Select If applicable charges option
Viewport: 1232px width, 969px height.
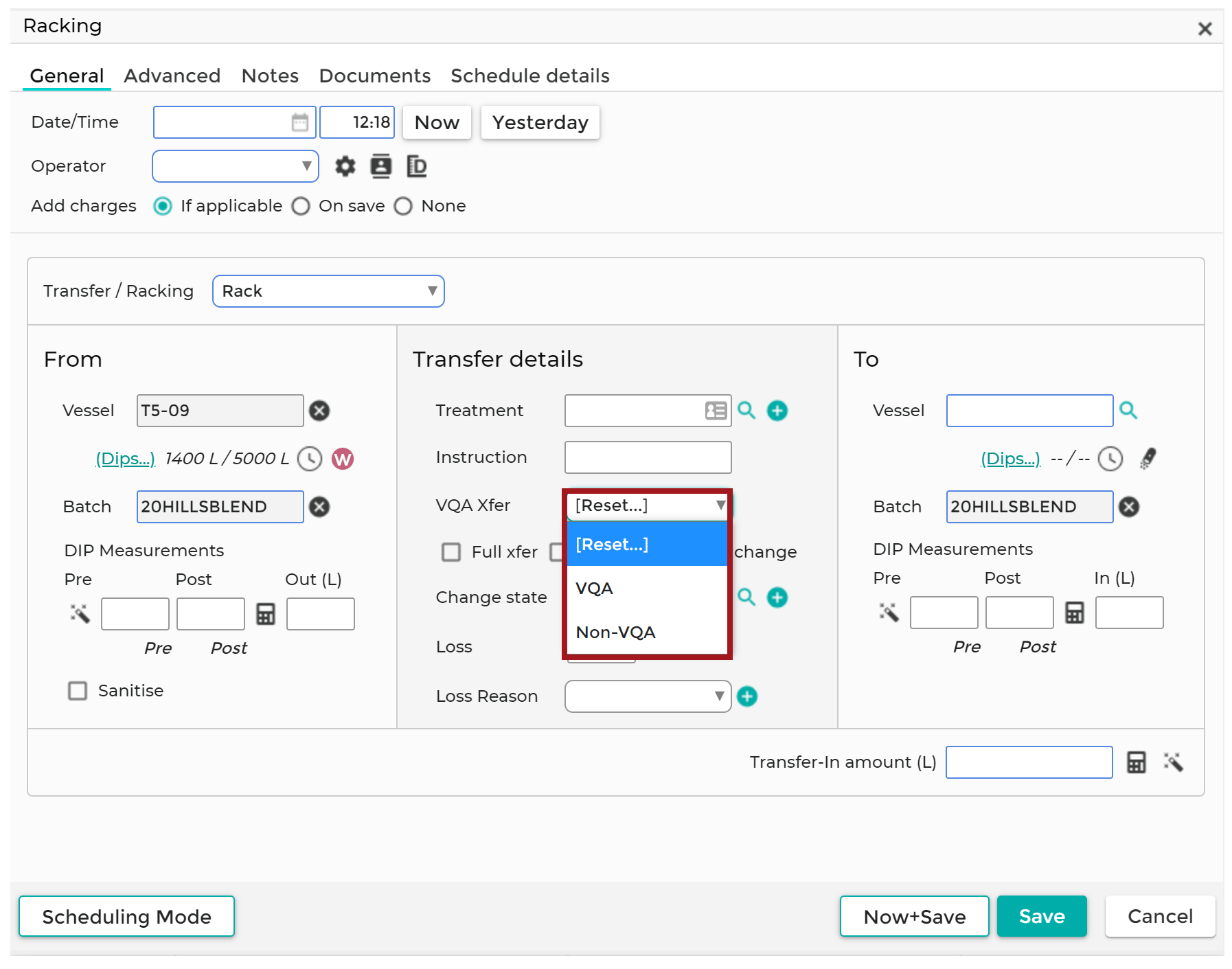(163, 206)
